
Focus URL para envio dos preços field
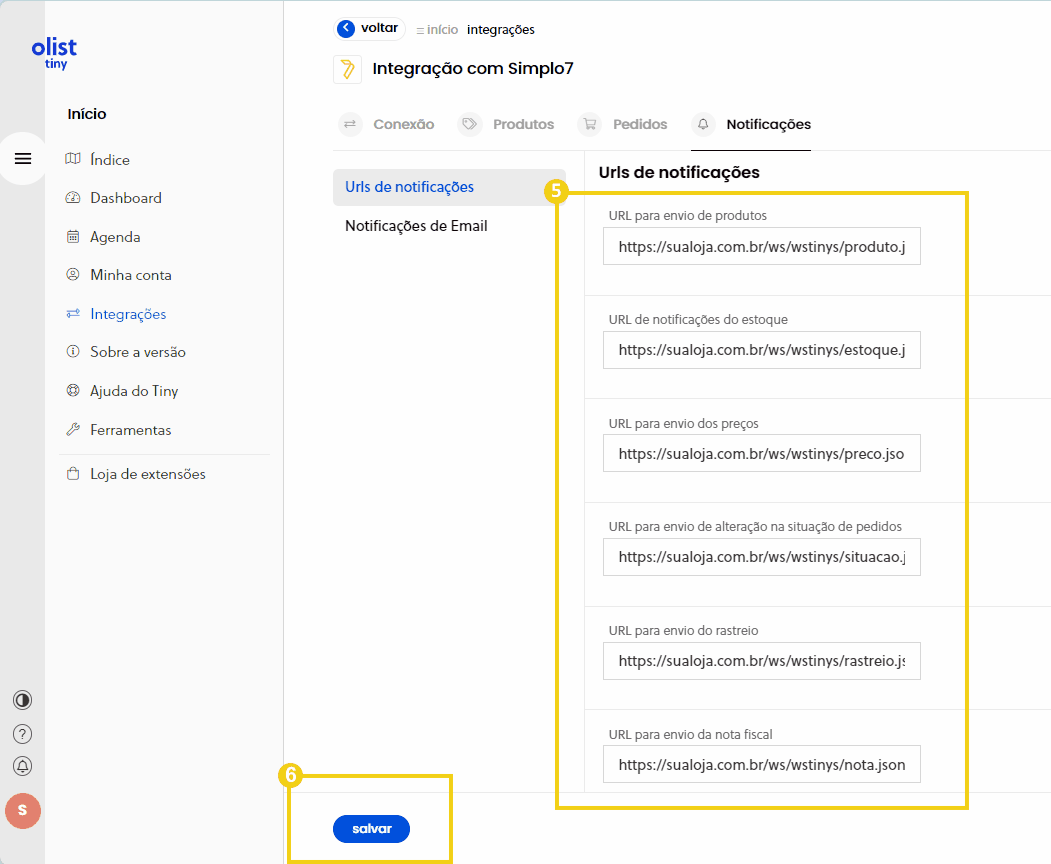761,453
